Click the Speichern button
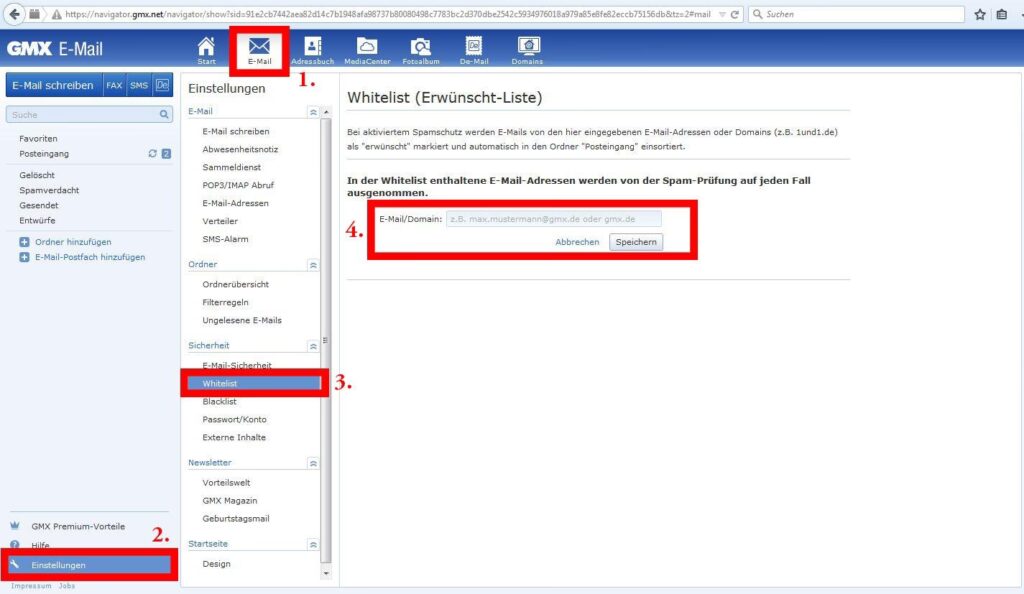 coord(635,242)
